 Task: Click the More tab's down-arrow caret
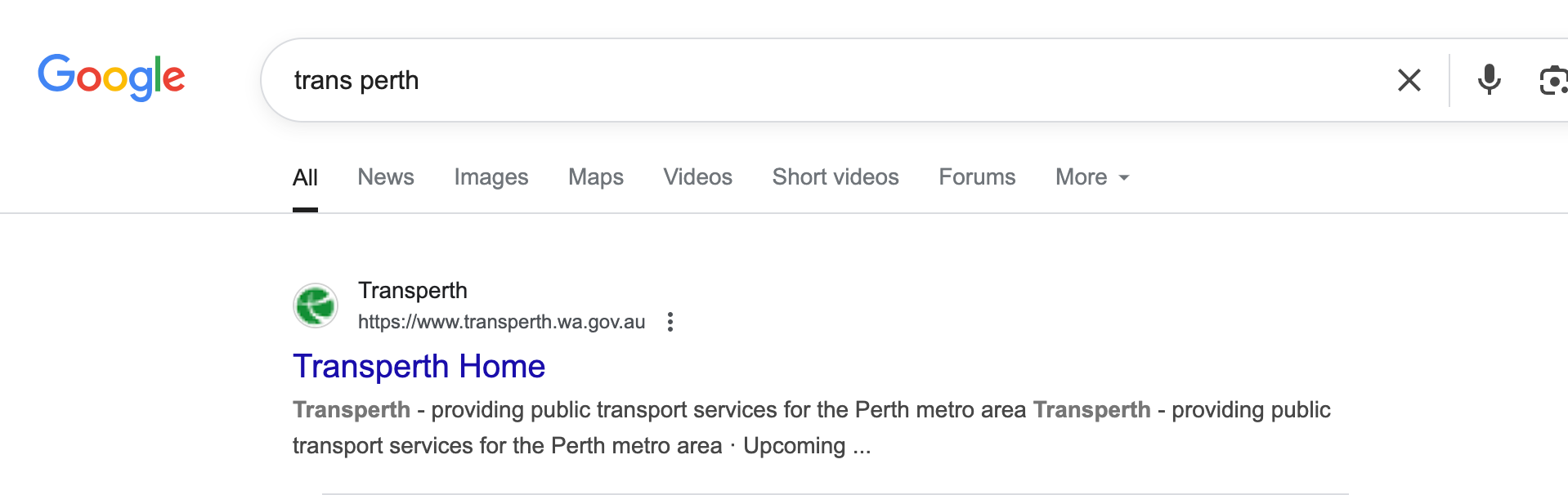(1124, 177)
